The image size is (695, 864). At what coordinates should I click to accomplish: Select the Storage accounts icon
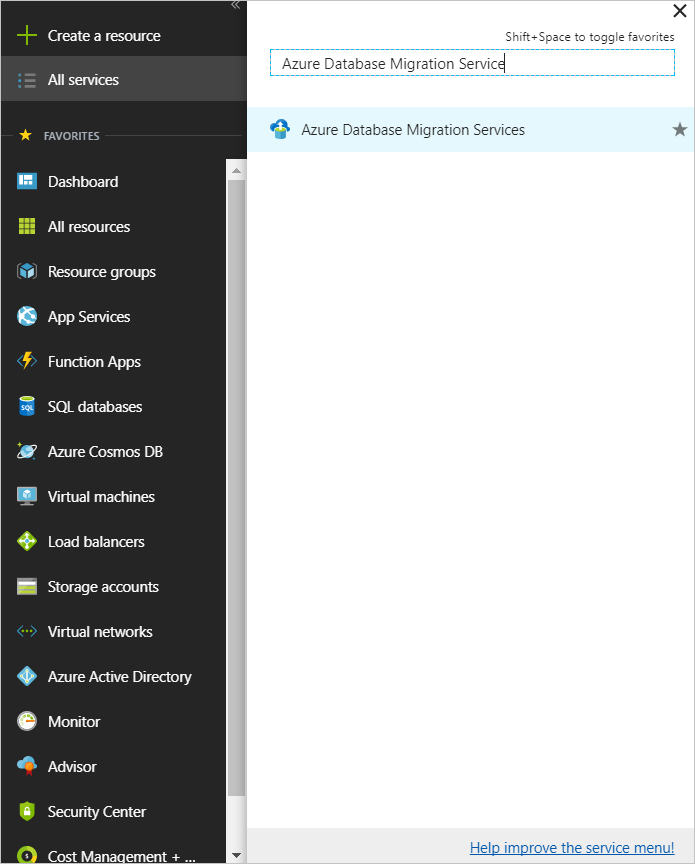point(27,586)
